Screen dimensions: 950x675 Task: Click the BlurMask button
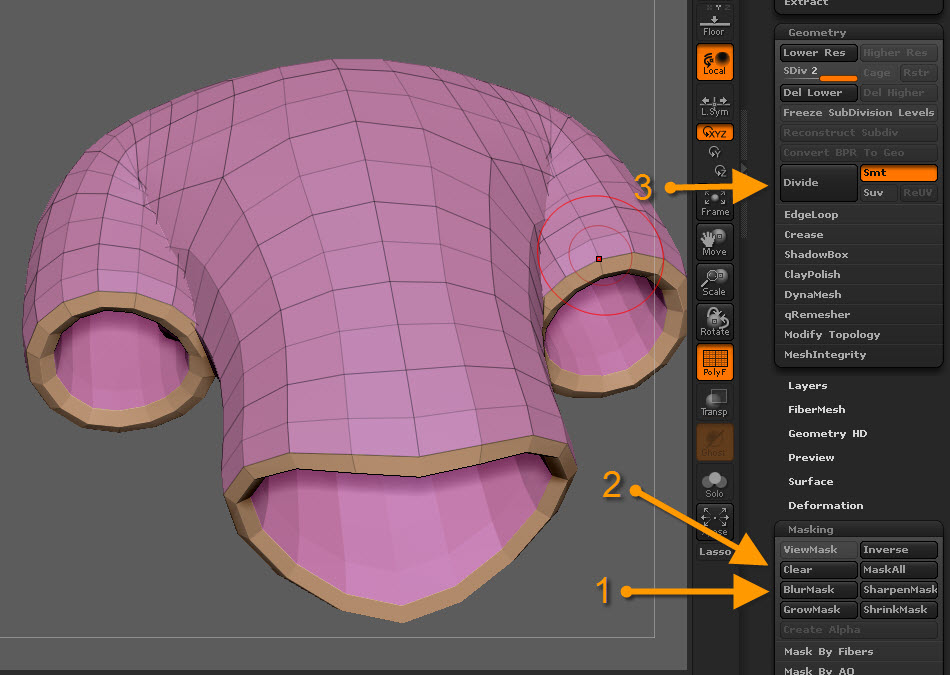pyautogui.click(x=818, y=590)
